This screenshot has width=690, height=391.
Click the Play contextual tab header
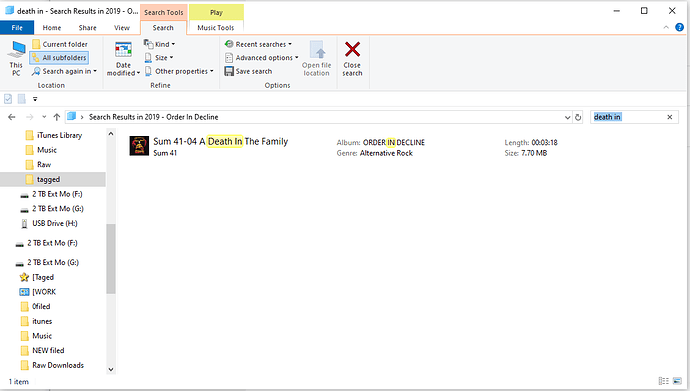point(216,12)
